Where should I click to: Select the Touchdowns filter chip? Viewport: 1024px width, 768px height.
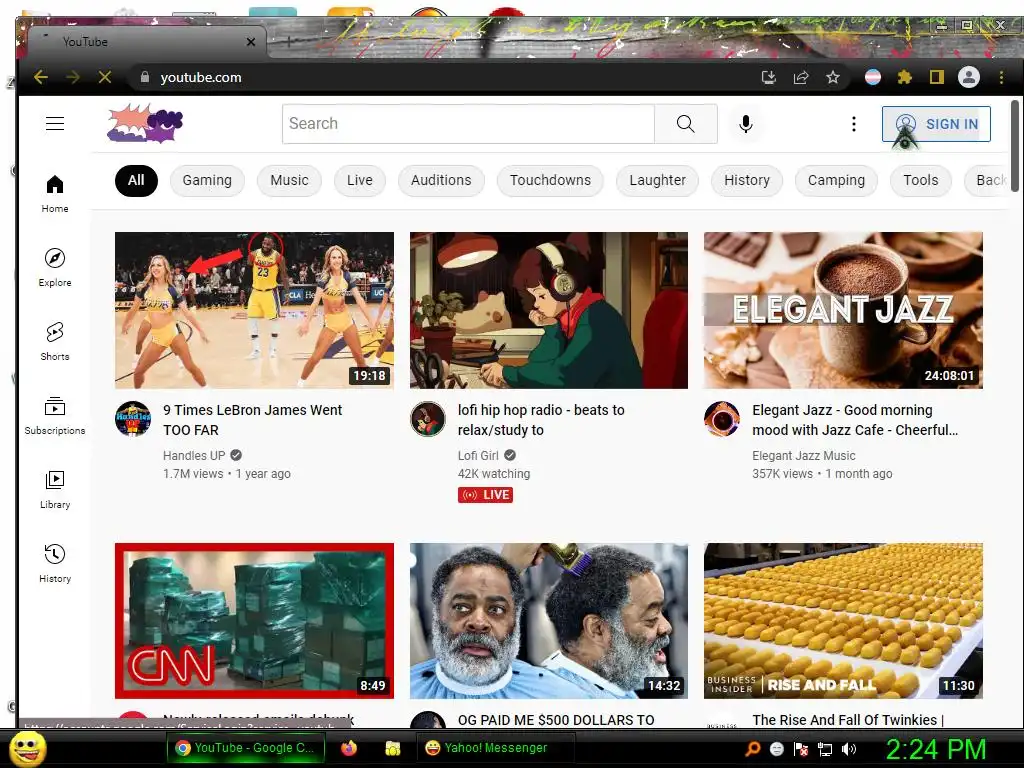(x=550, y=180)
